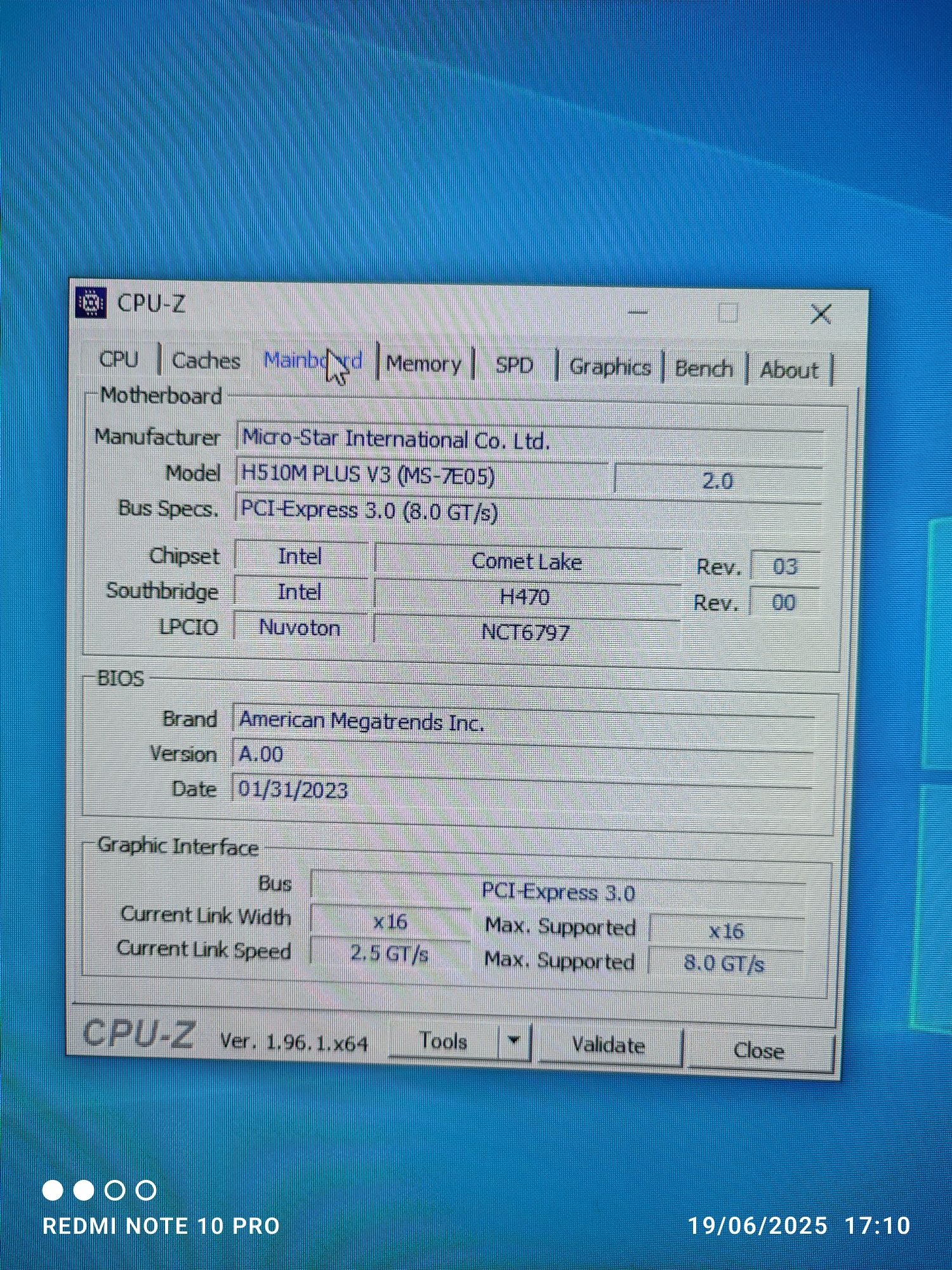
Task: Click the Chipset vendor Intel field
Action: click(x=300, y=557)
